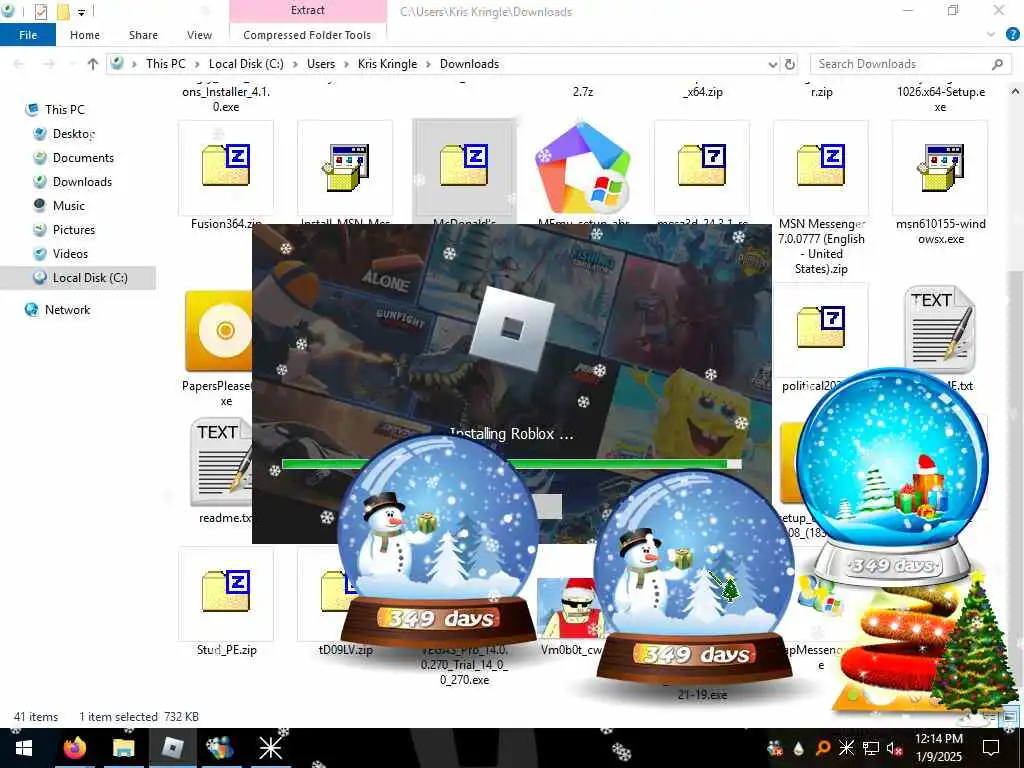Click the Start button
Image resolution: width=1024 pixels, height=768 pixels.
[x=24, y=748]
